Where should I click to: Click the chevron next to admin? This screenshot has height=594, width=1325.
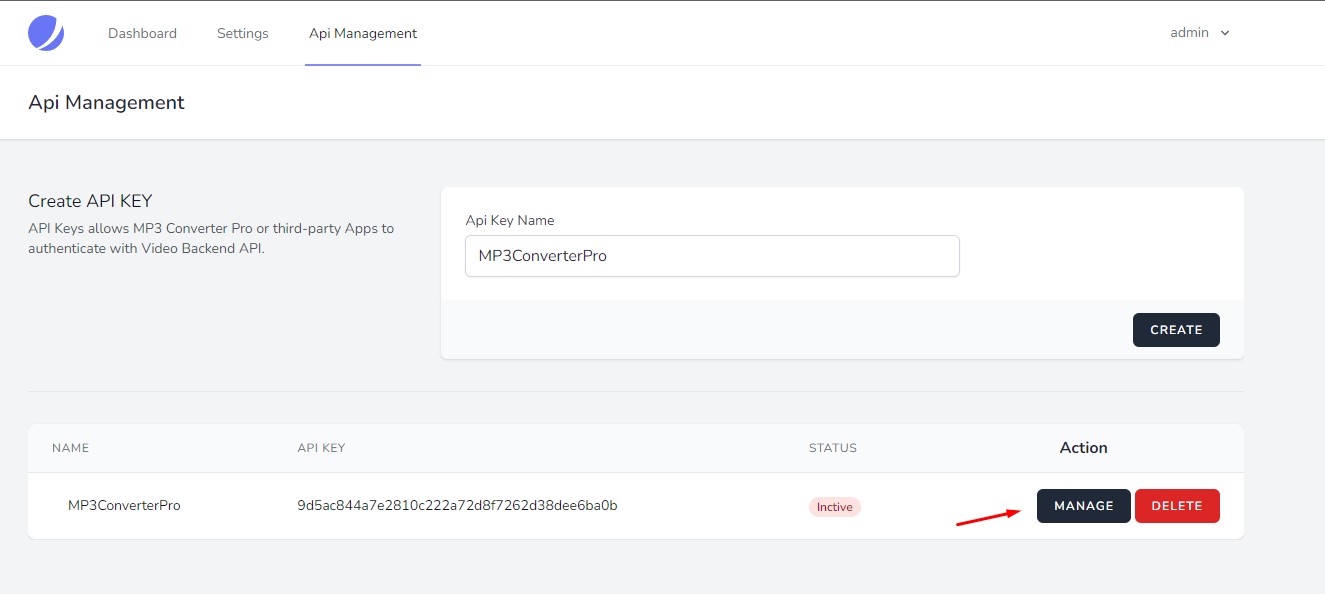click(x=1225, y=33)
